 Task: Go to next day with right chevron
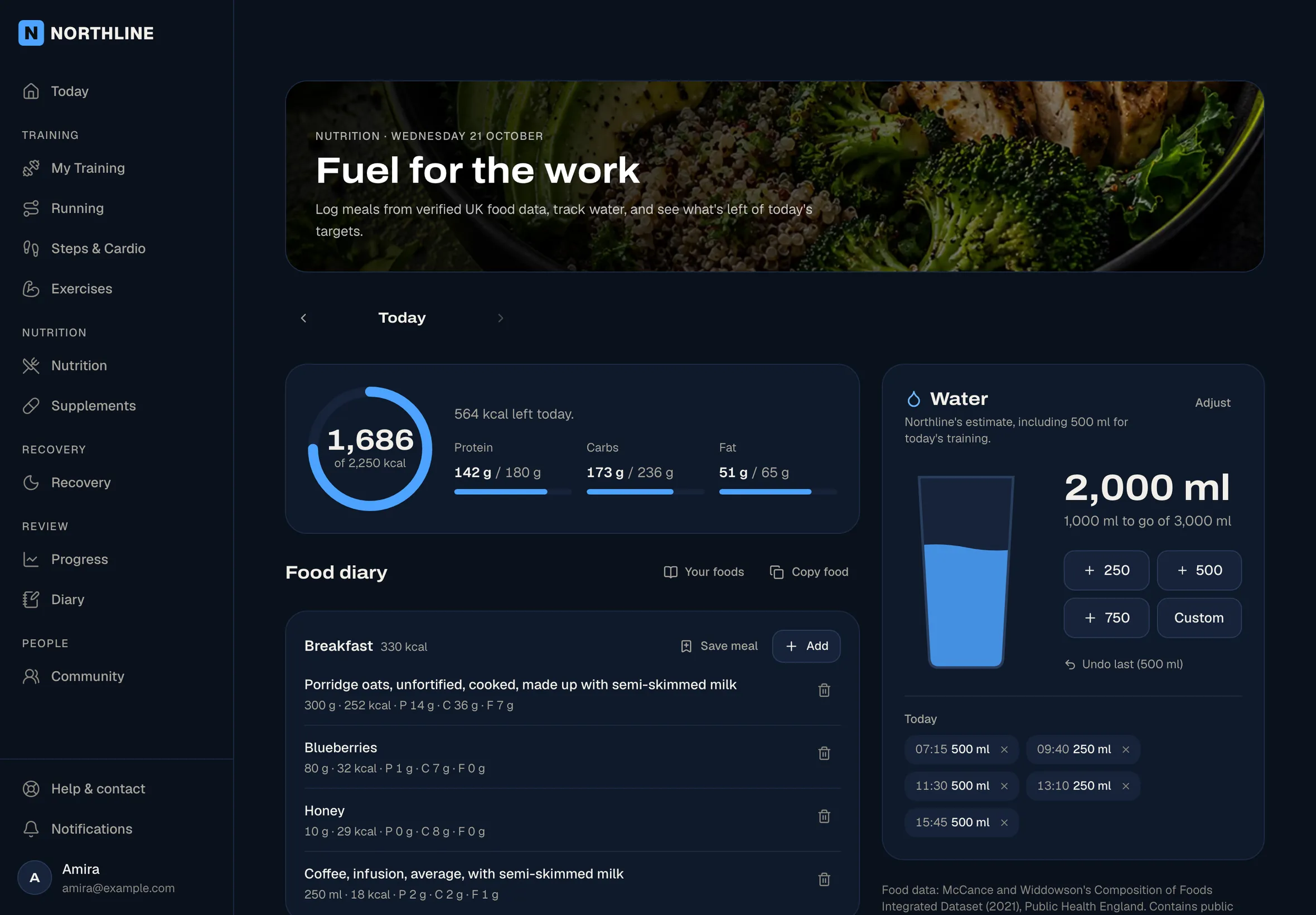tap(500, 317)
